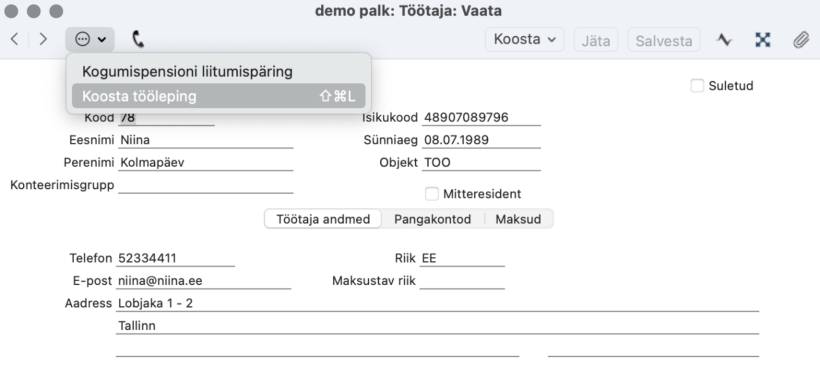Click the Telefon field 52334411
This screenshot has width=820, height=366.
[175, 258]
